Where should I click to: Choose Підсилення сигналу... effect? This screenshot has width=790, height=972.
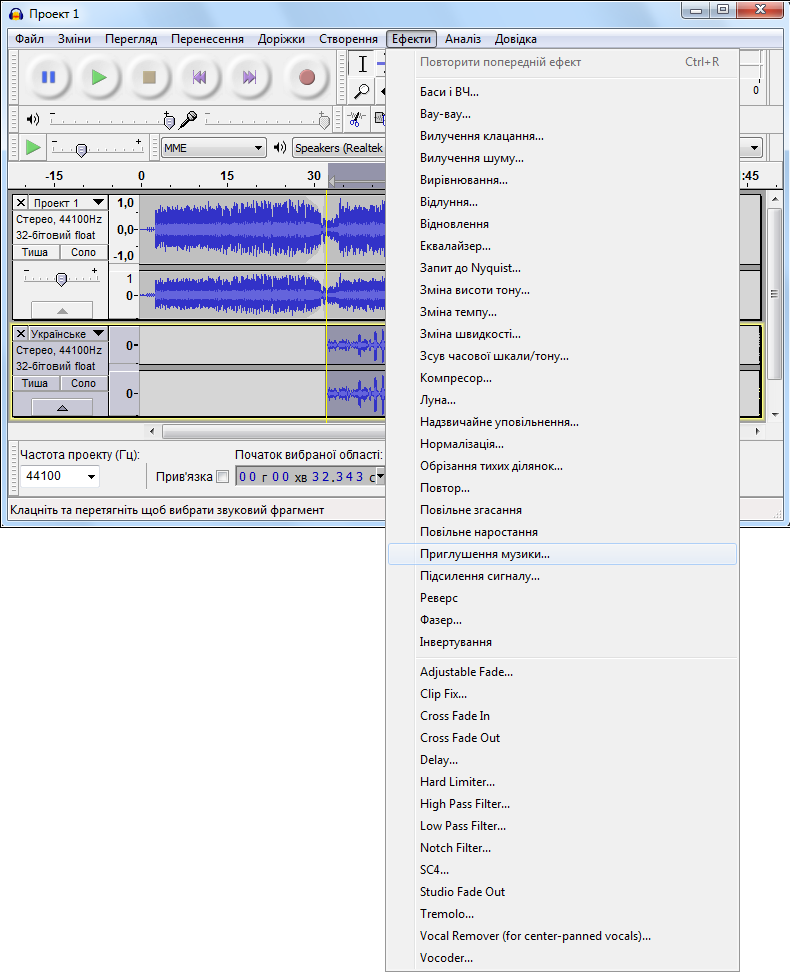562,576
